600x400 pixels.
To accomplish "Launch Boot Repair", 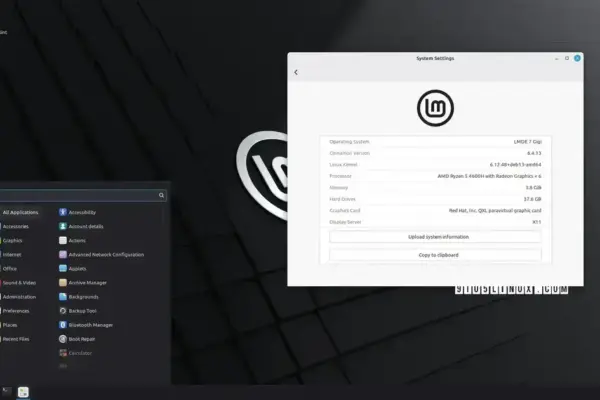I will 77,339.
